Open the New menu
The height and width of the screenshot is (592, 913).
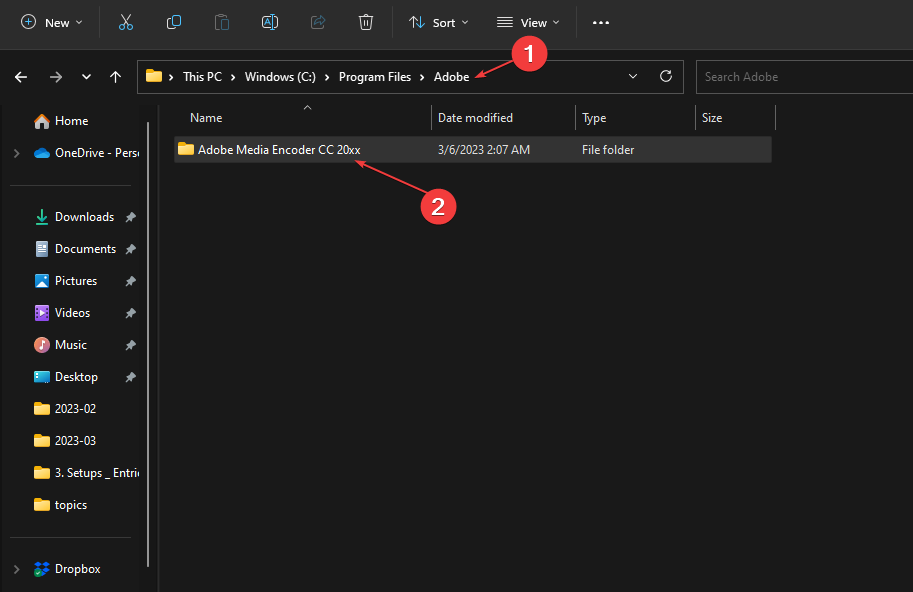tap(50, 21)
